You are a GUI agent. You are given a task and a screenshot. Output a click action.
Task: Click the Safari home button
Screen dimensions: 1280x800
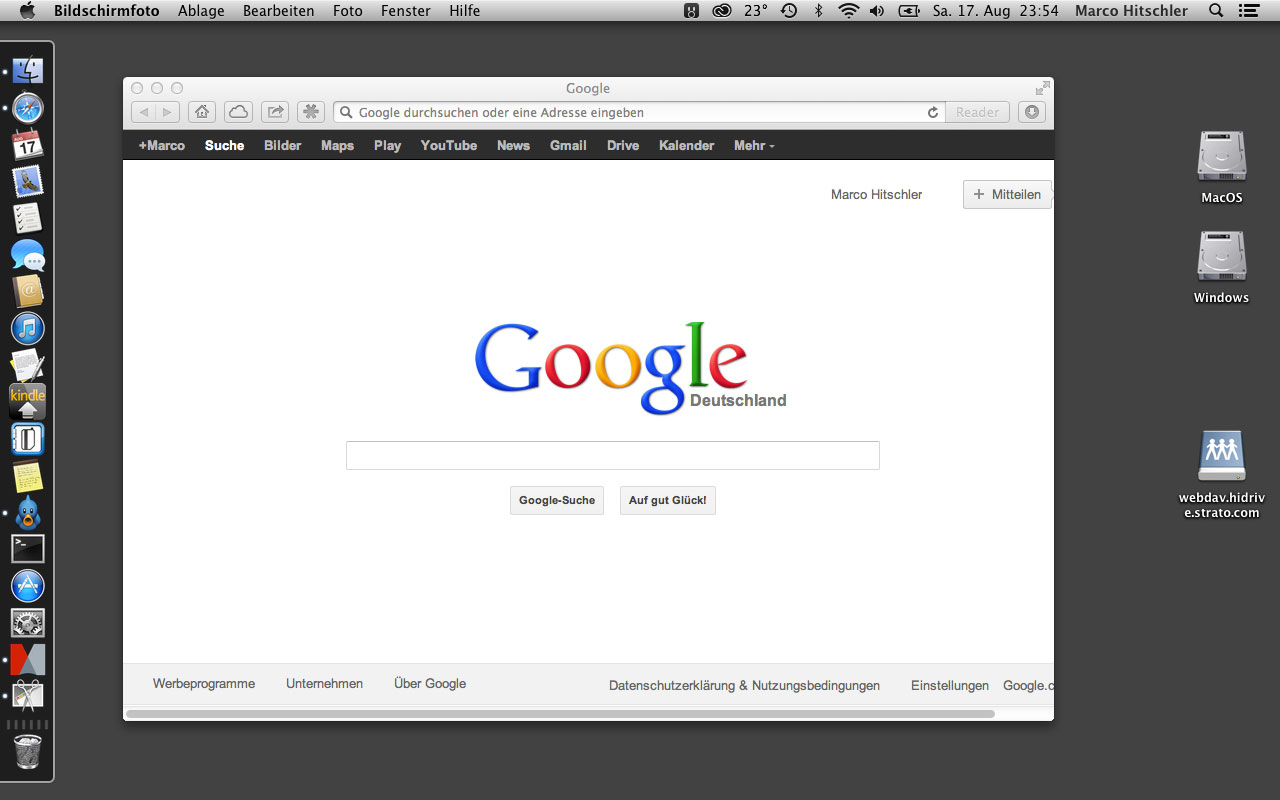pos(201,112)
